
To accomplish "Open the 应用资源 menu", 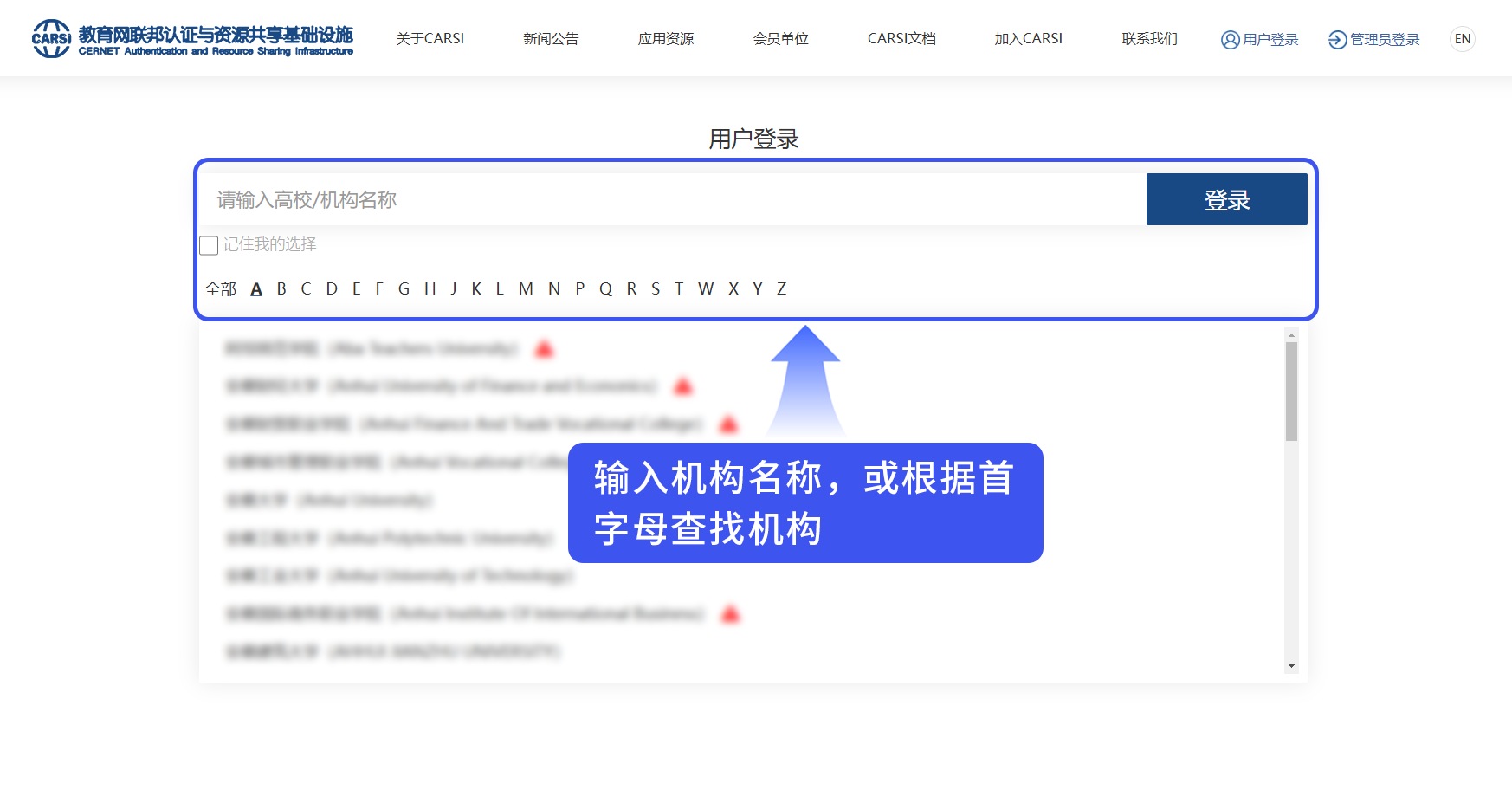I will [x=665, y=38].
